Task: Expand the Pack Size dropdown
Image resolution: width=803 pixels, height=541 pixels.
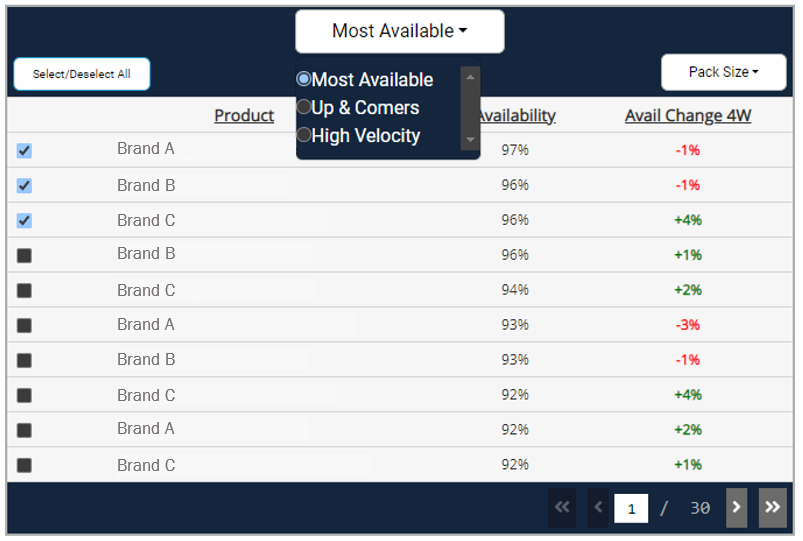Action: tap(723, 72)
